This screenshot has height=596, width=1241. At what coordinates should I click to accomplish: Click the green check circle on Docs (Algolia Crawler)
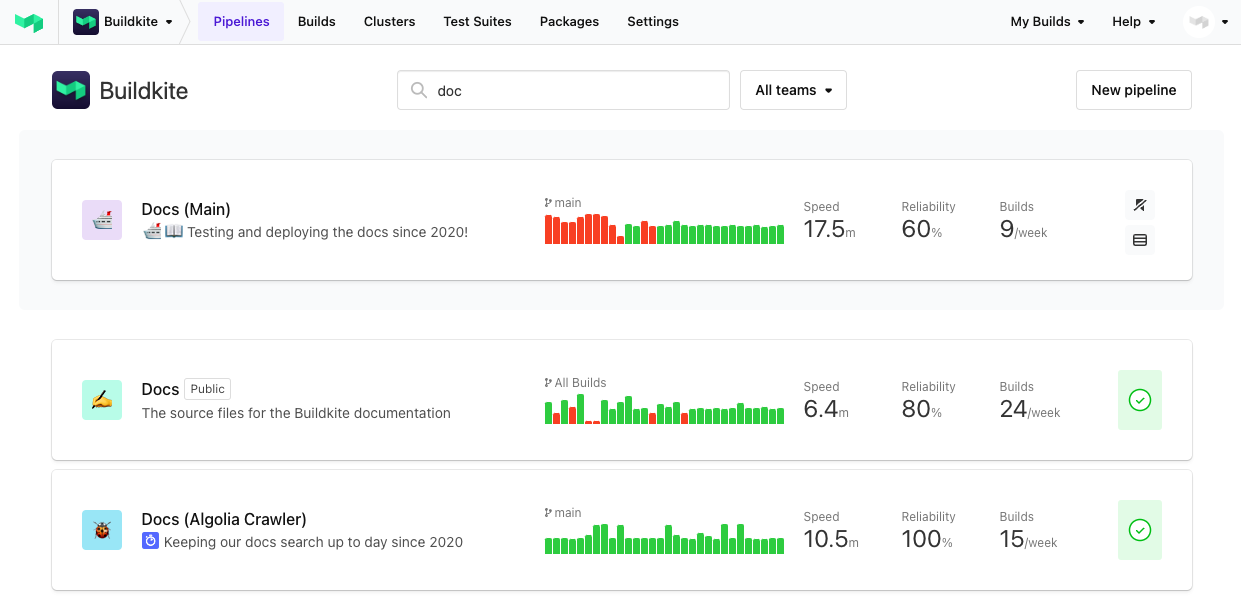pos(1139,529)
